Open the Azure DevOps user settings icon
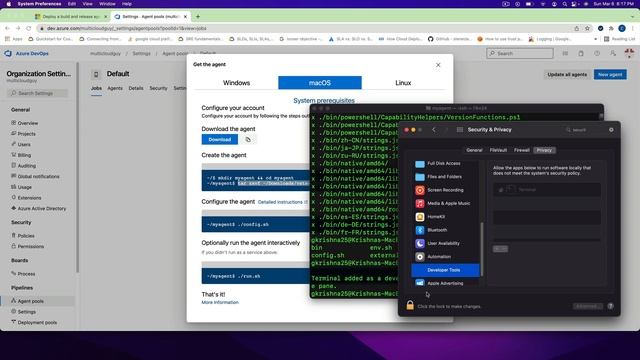This screenshot has height=360, width=640. (x=613, y=53)
